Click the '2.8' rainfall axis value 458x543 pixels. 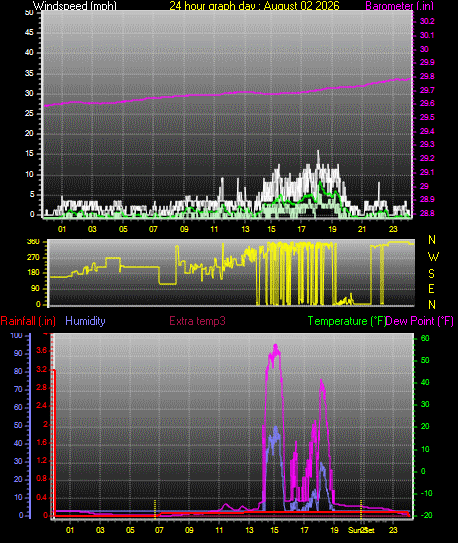42,388
